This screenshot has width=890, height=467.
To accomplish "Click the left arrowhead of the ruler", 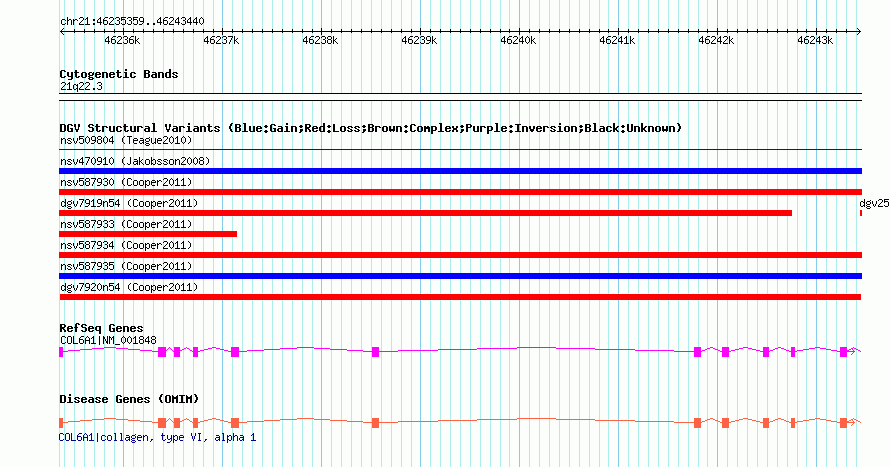I will (x=62, y=32).
